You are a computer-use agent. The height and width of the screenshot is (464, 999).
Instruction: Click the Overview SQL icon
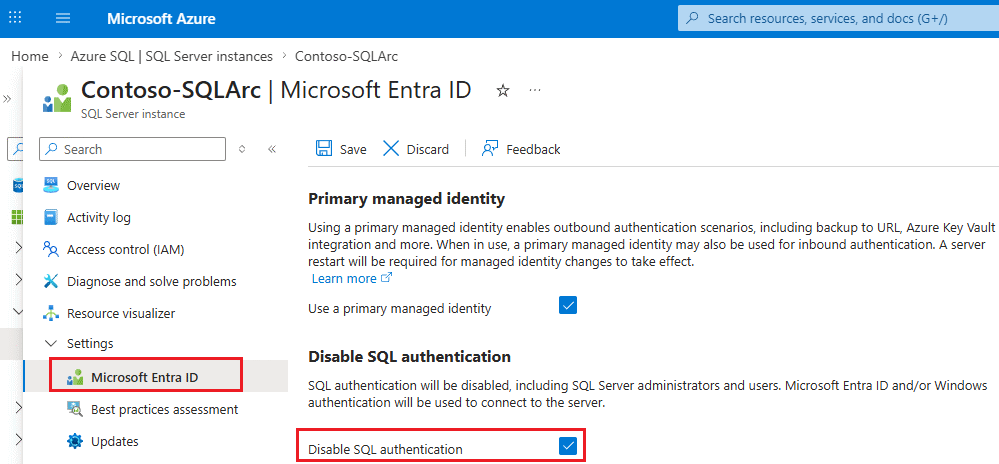click(x=51, y=185)
